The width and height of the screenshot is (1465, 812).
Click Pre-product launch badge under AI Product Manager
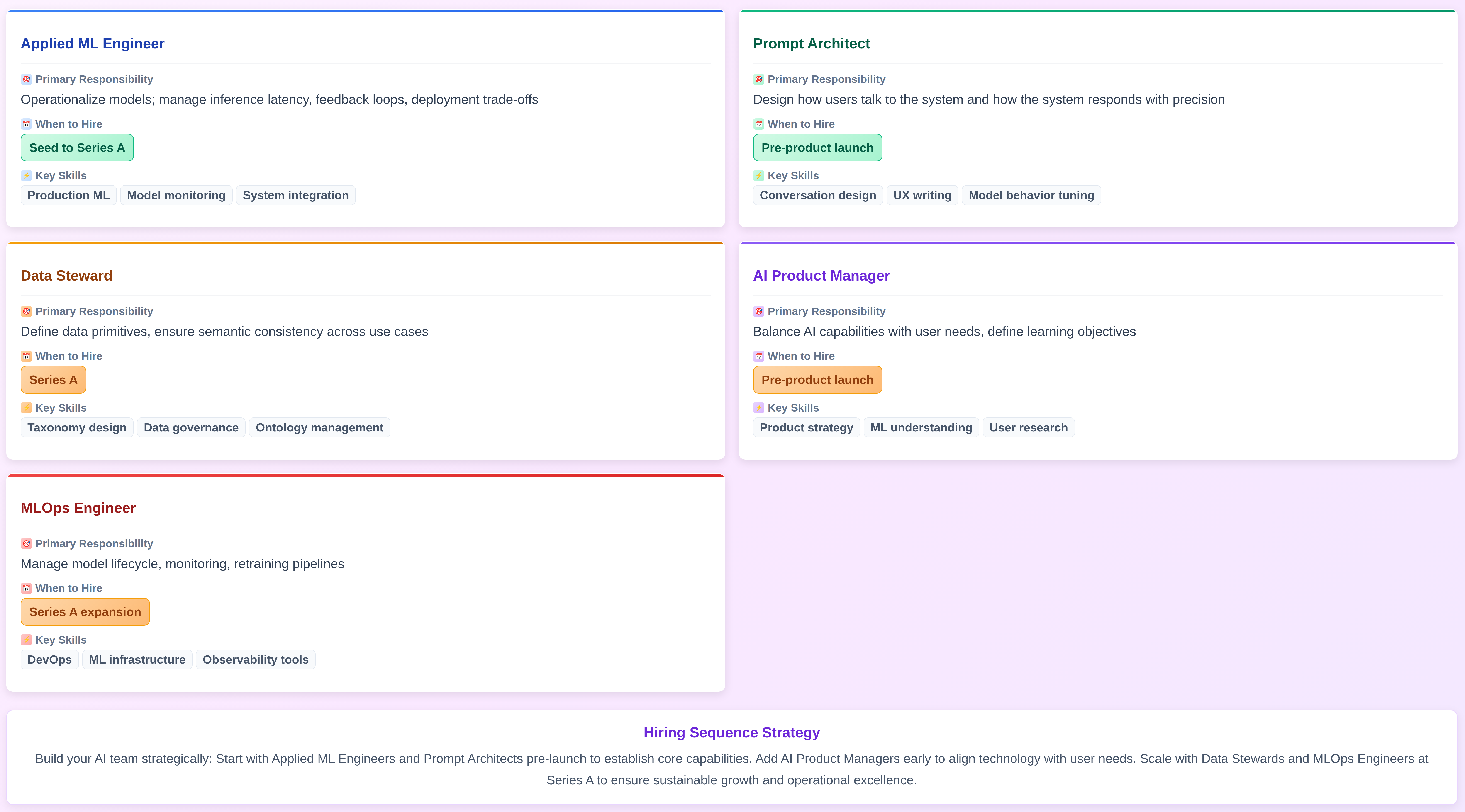click(817, 380)
